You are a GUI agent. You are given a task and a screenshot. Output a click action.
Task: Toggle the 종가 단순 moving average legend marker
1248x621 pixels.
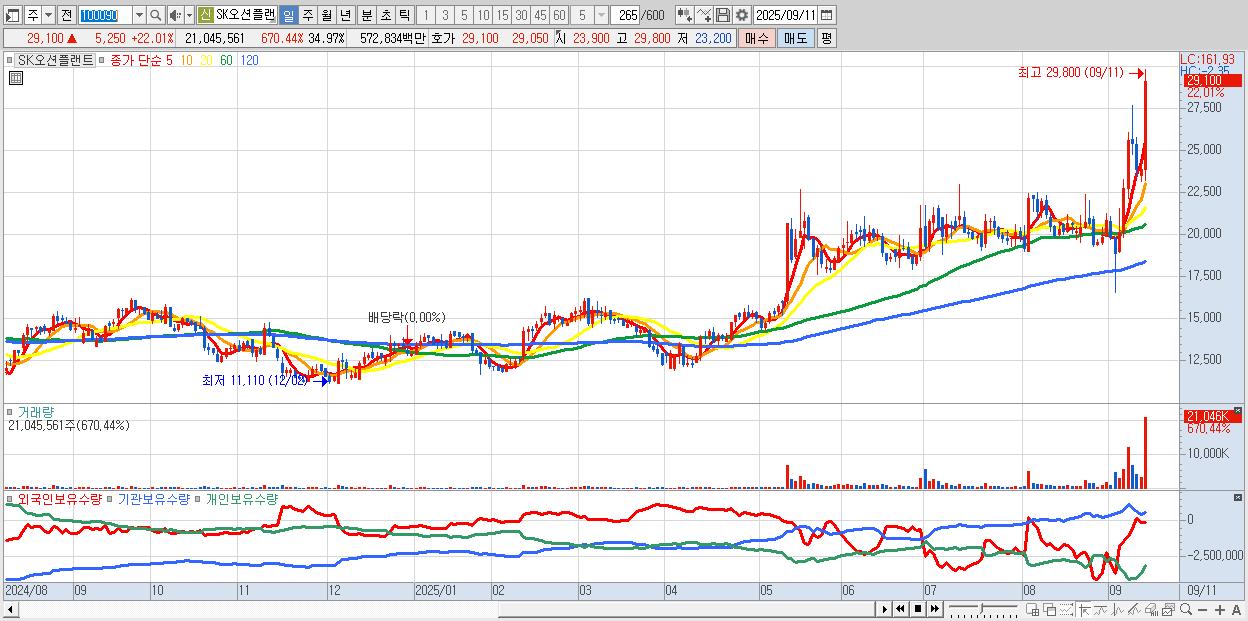coord(103,60)
